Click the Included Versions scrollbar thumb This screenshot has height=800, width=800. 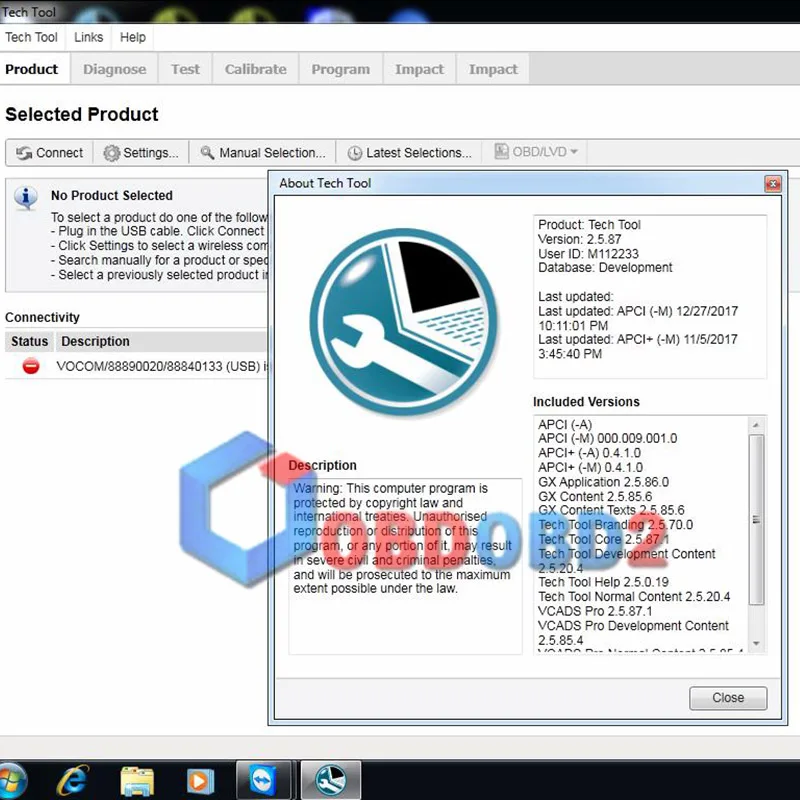click(756, 519)
